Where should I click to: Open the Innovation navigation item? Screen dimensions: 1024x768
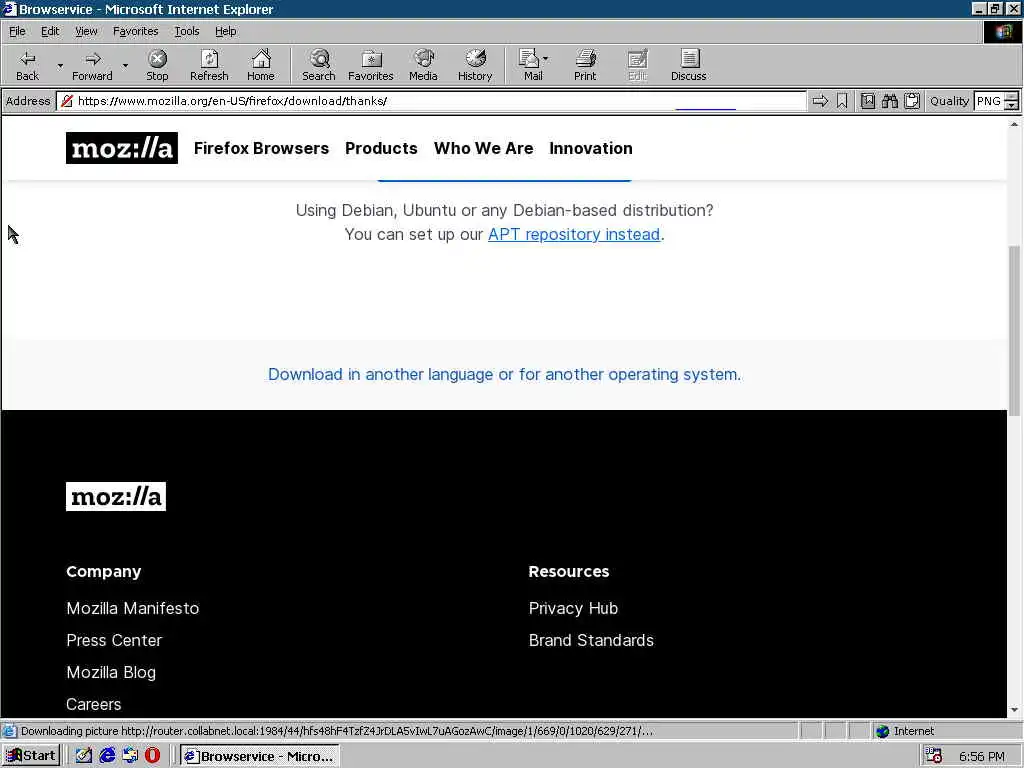pos(590,148)
